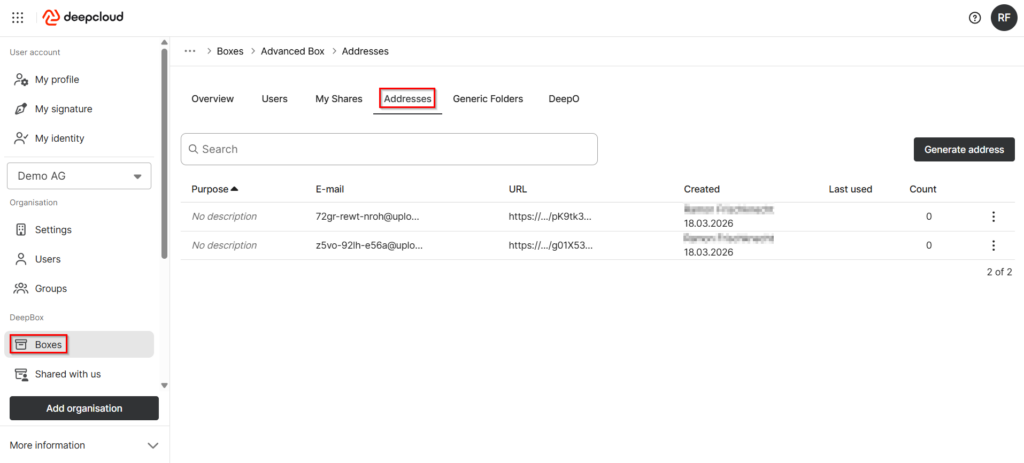Open My identity section
This screenshot has height=463, width=1024.
tap(59, 138)
